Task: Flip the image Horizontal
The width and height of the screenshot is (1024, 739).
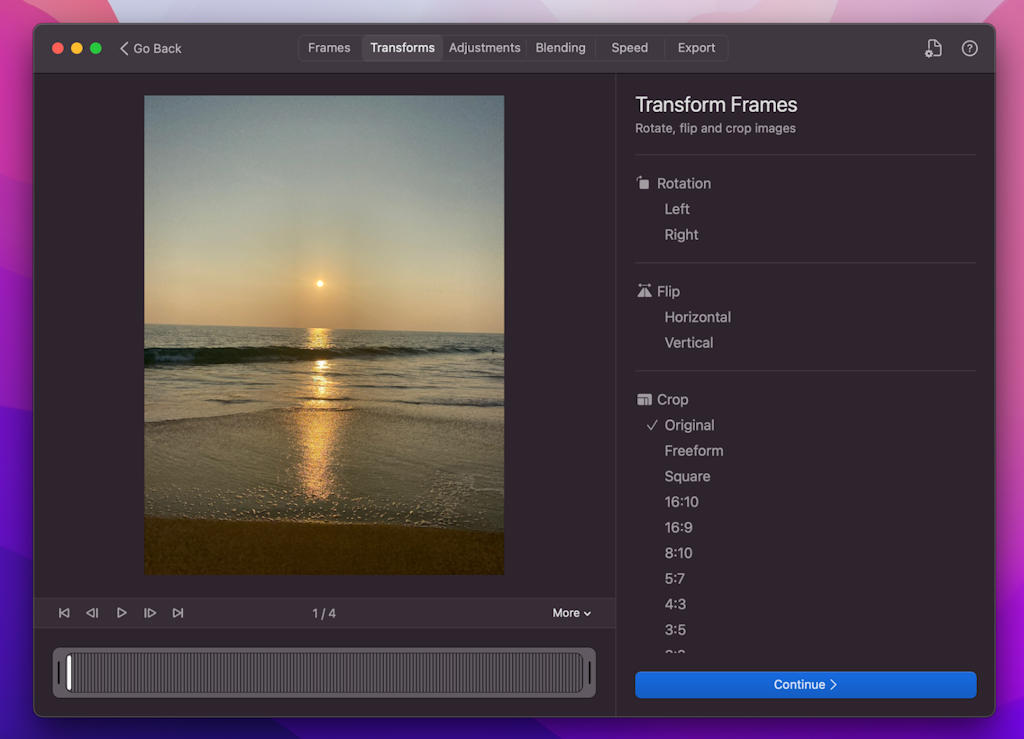Action: (697, 316)
